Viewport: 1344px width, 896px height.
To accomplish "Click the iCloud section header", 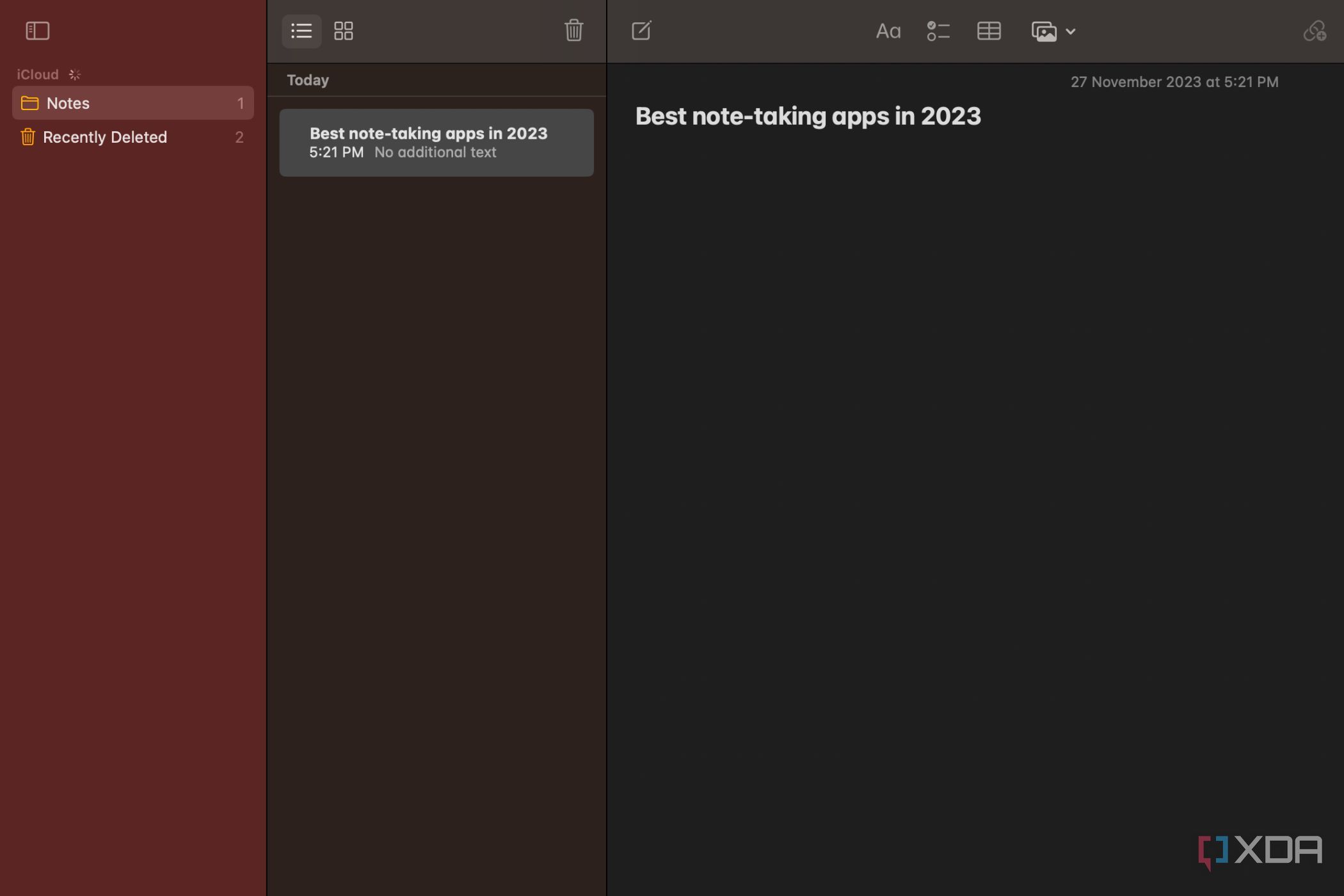I will point(38,74).
